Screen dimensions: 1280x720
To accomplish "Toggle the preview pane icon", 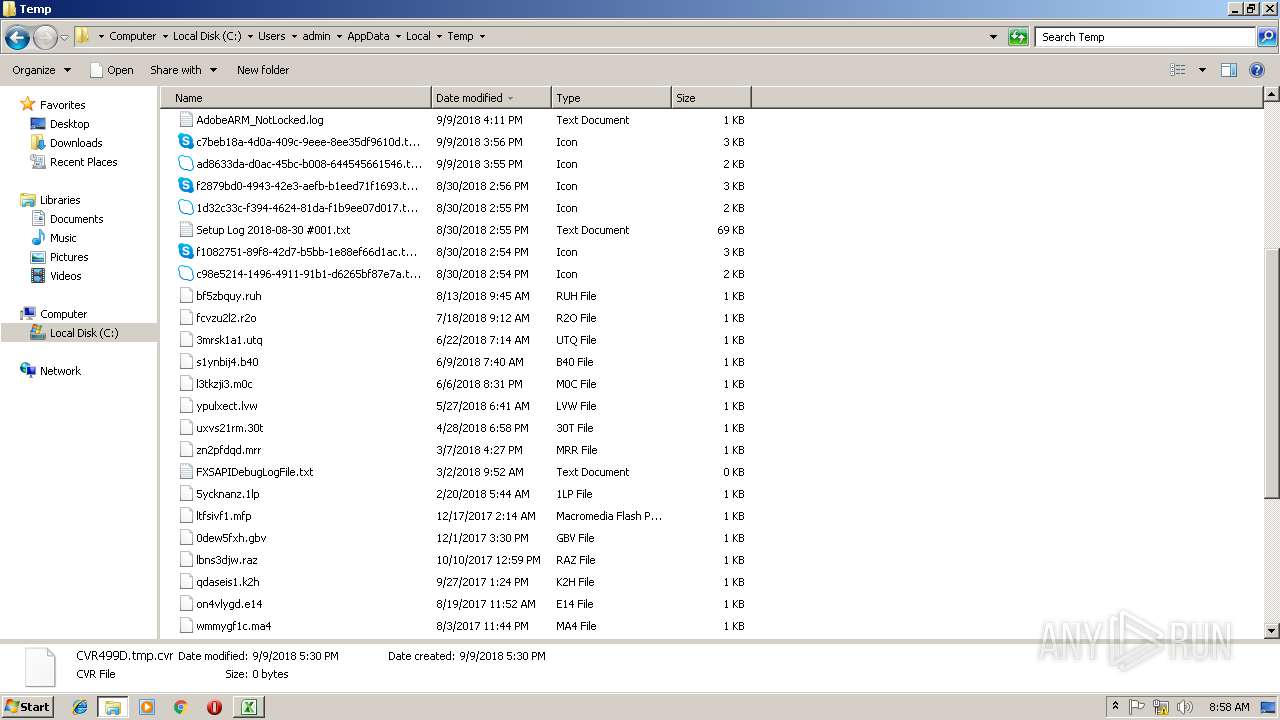I will [x=1229, y=70].
